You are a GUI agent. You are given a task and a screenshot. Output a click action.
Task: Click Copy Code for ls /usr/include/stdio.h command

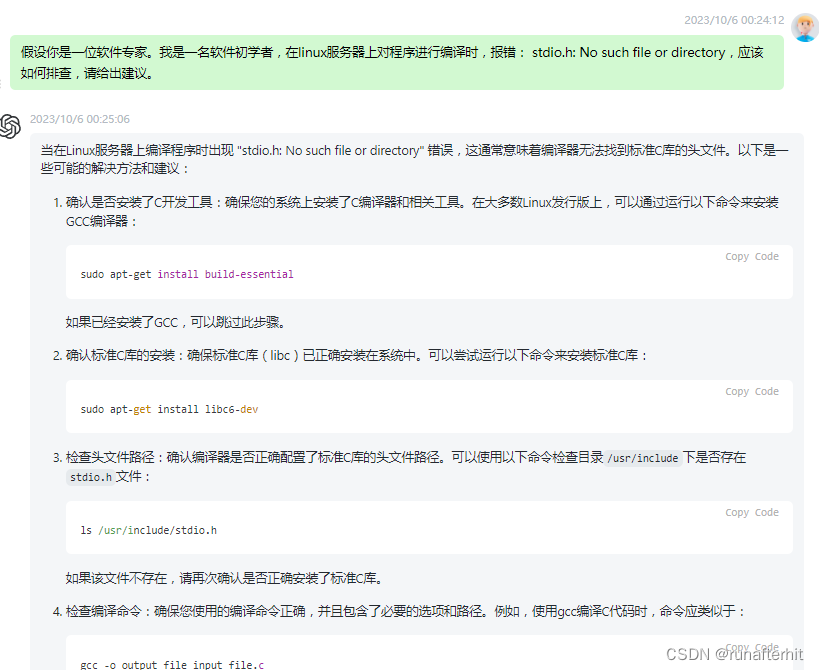pyautogui.click(x=751, y=512)
